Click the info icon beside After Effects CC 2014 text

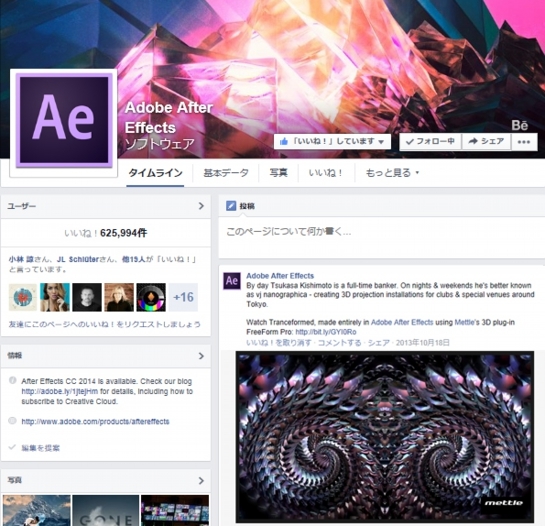13,380
